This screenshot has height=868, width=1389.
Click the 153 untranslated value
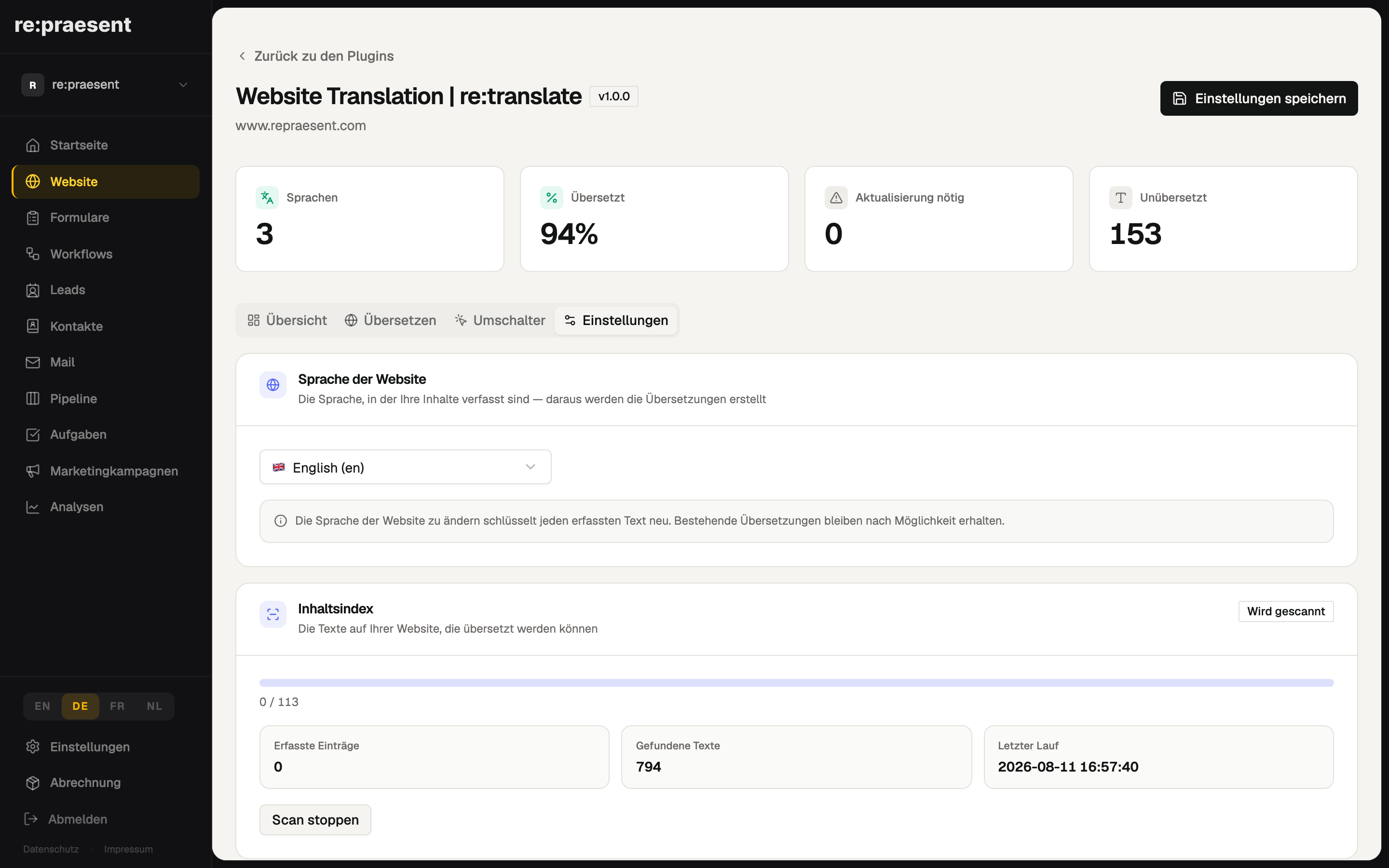pos(1135,234)
